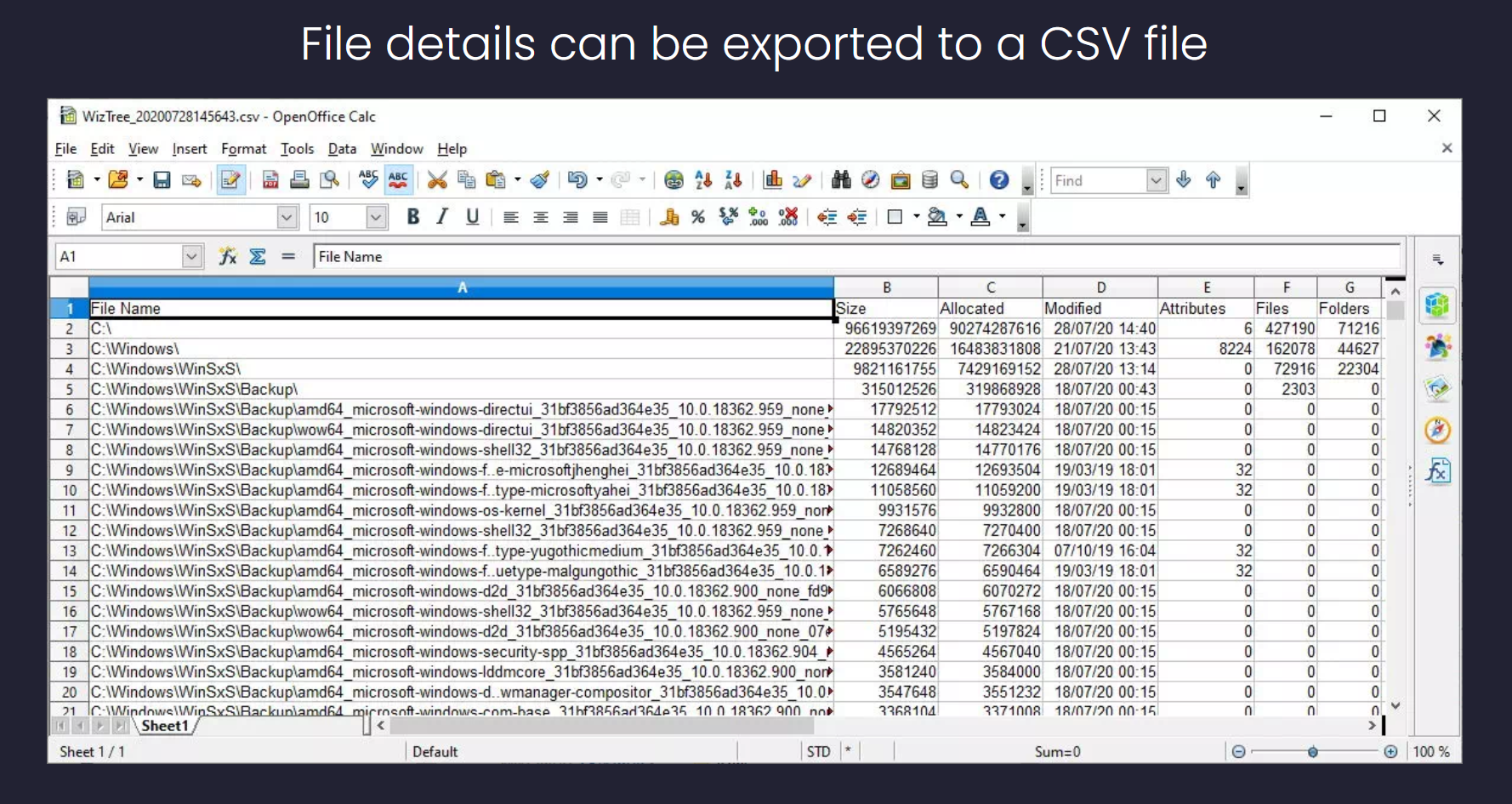Click the Format Paintbrush icon

click(x=539, y=180)
